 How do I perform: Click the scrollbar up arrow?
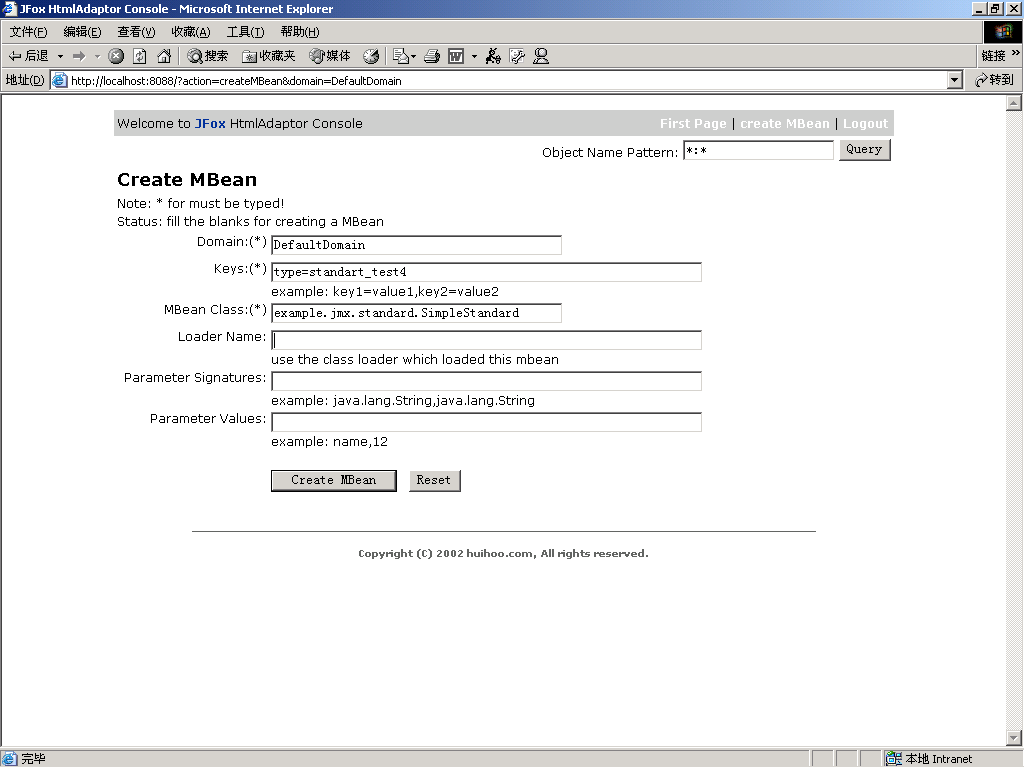pos(1014,103)
